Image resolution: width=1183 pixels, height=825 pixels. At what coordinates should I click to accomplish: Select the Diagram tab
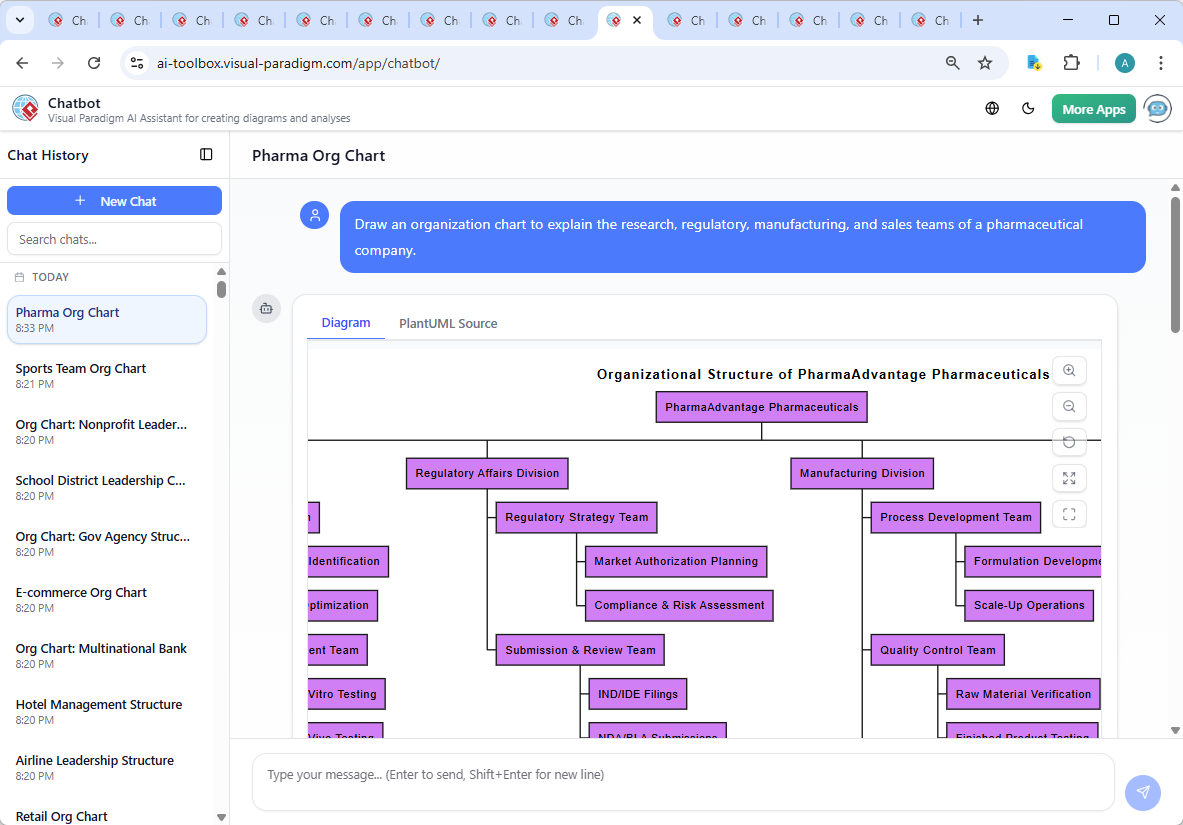[x=346, y=323]
